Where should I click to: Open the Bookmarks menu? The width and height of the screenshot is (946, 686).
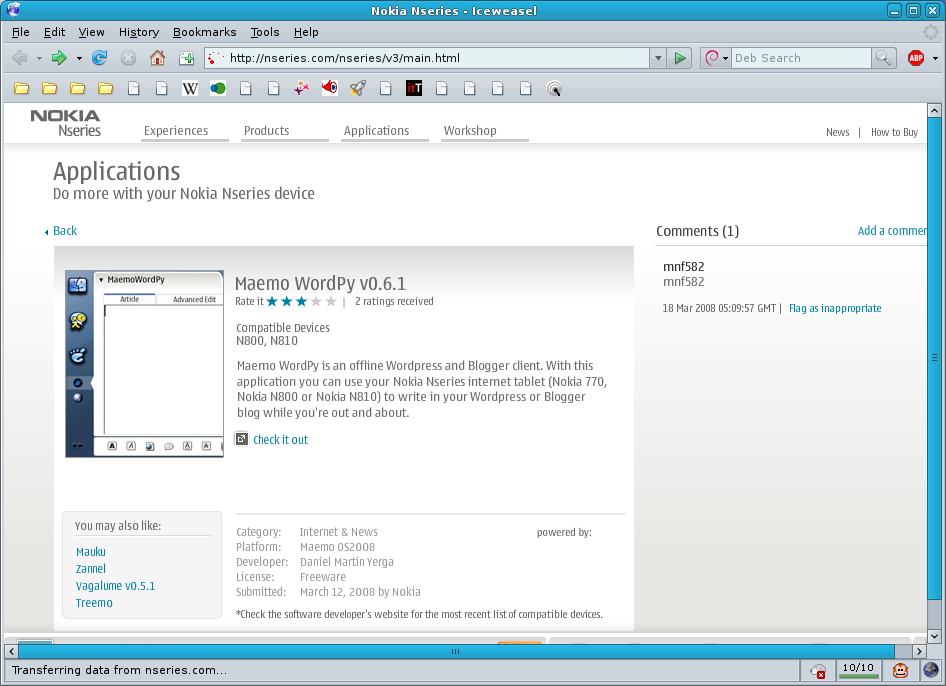click(x=205, y=32)
